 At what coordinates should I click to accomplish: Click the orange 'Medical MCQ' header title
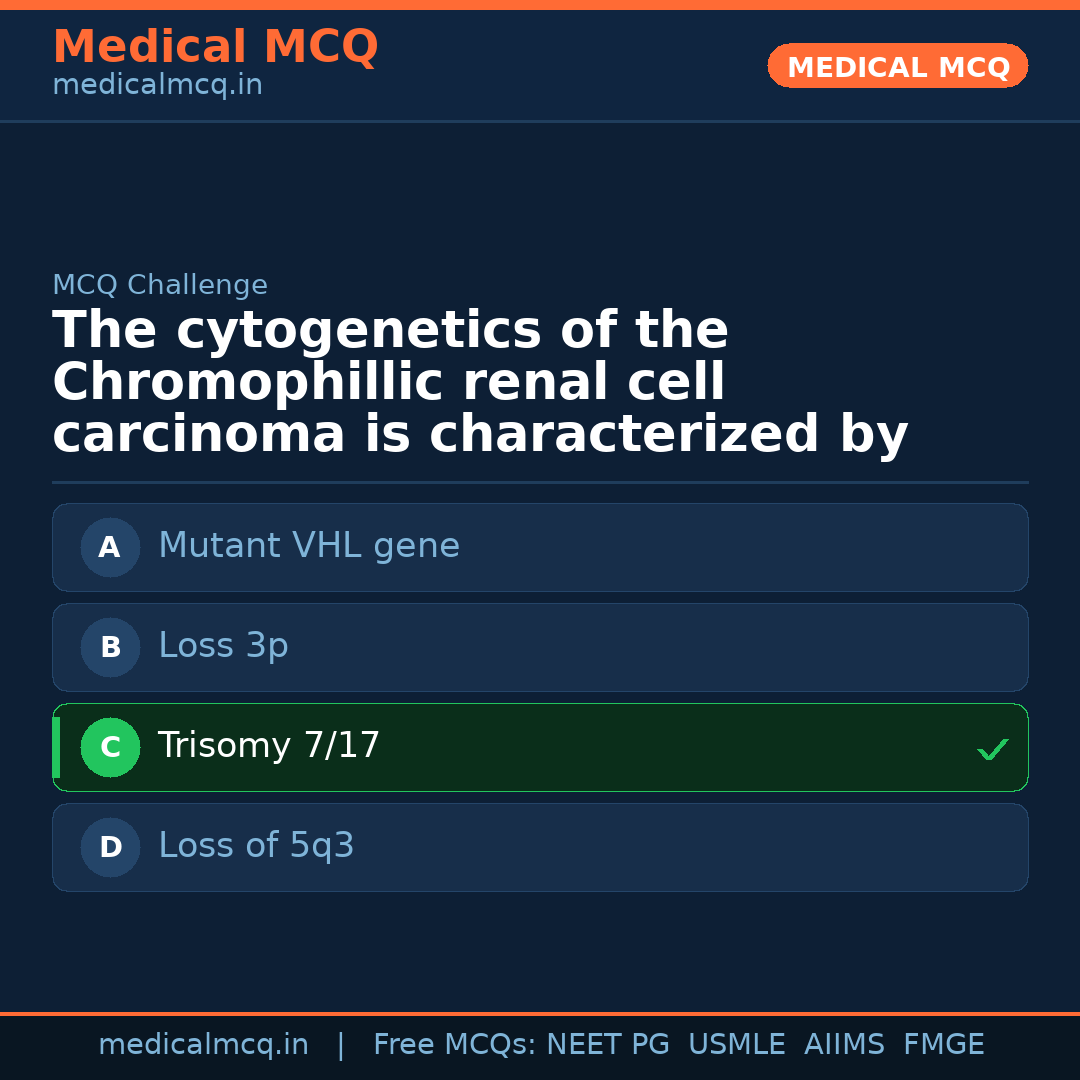[215, 47]
